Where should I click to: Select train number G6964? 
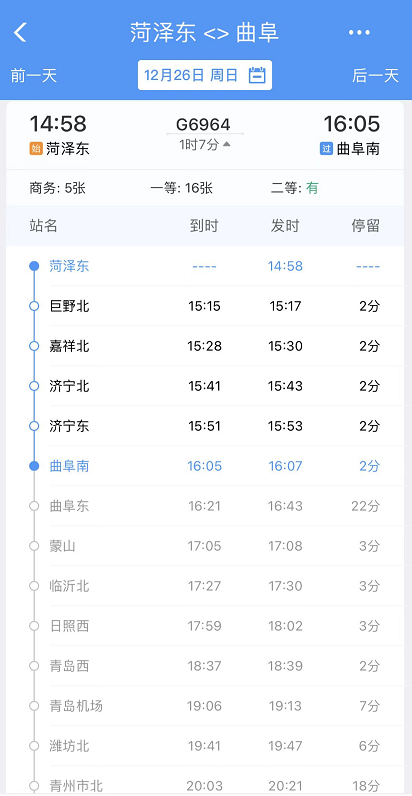click(203, 124)
